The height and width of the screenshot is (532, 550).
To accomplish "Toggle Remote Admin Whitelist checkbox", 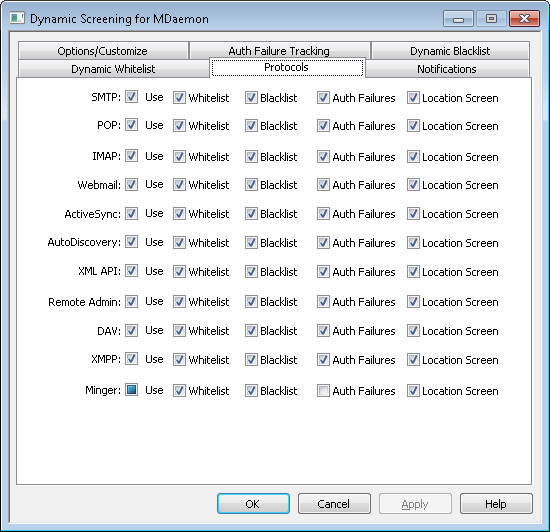I will pyautogui.click(x=179, y=302).
